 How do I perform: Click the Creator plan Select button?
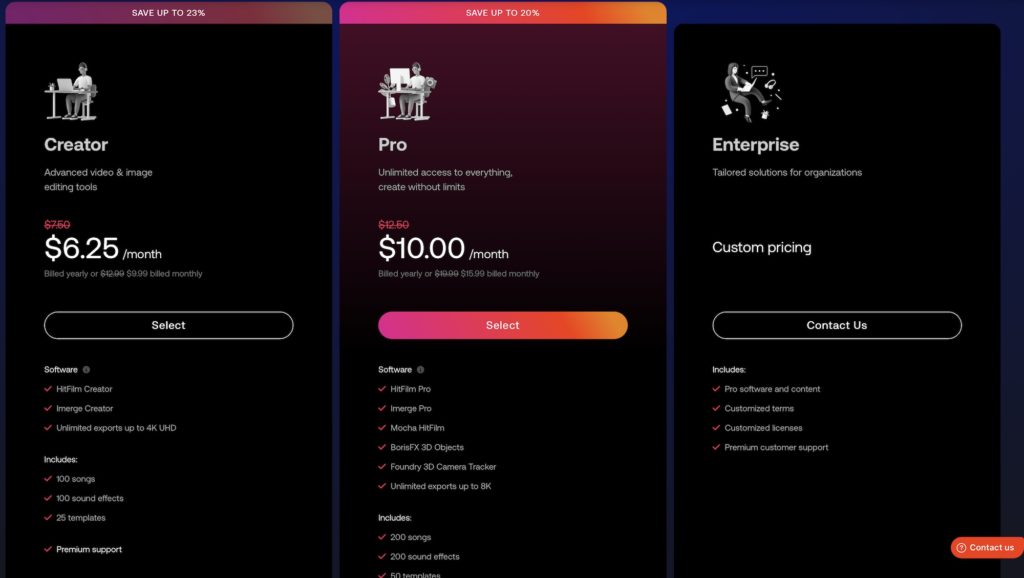[x=168, y=325]
